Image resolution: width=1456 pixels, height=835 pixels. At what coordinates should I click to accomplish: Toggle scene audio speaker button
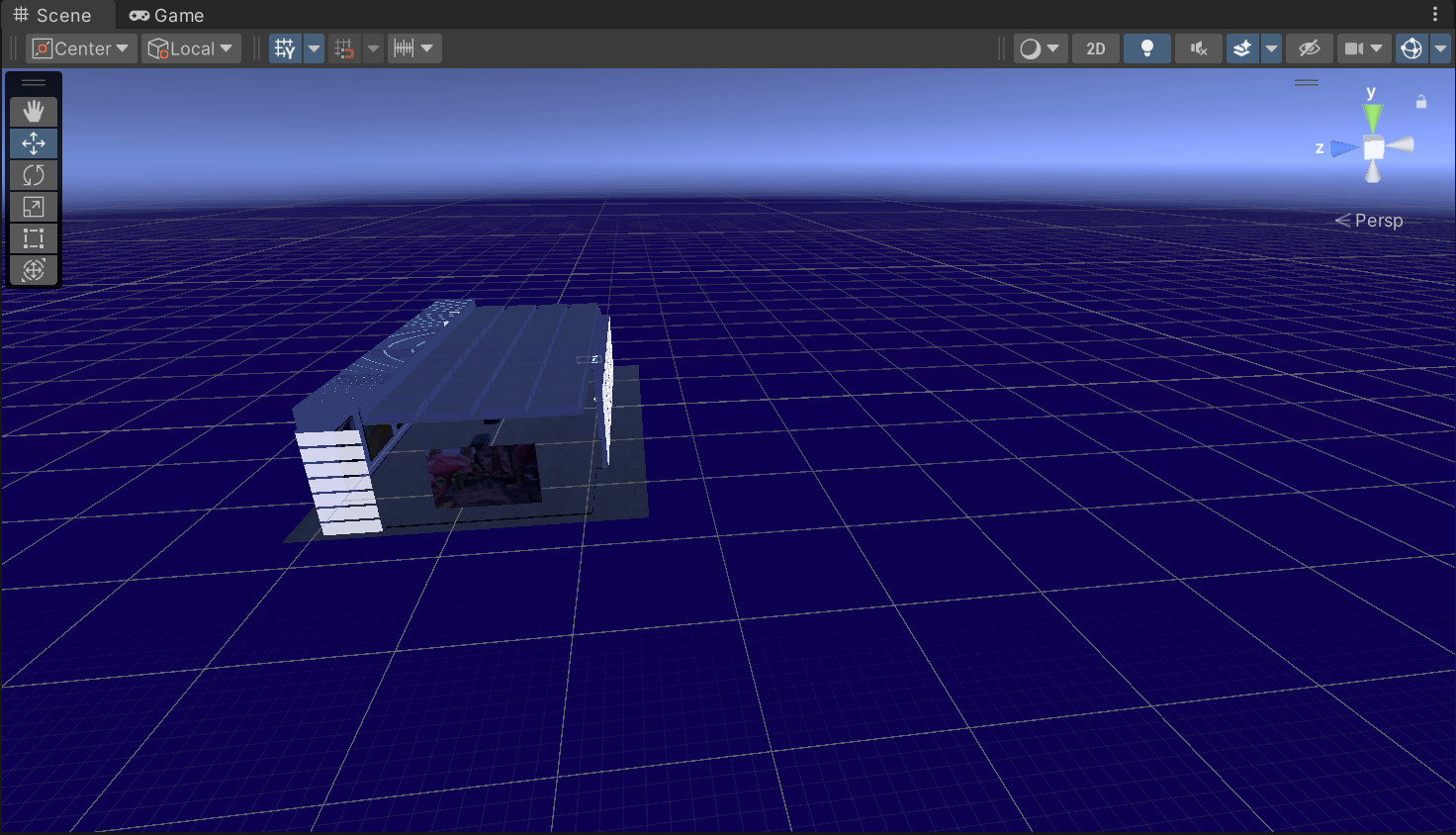tap(1199, 48)
